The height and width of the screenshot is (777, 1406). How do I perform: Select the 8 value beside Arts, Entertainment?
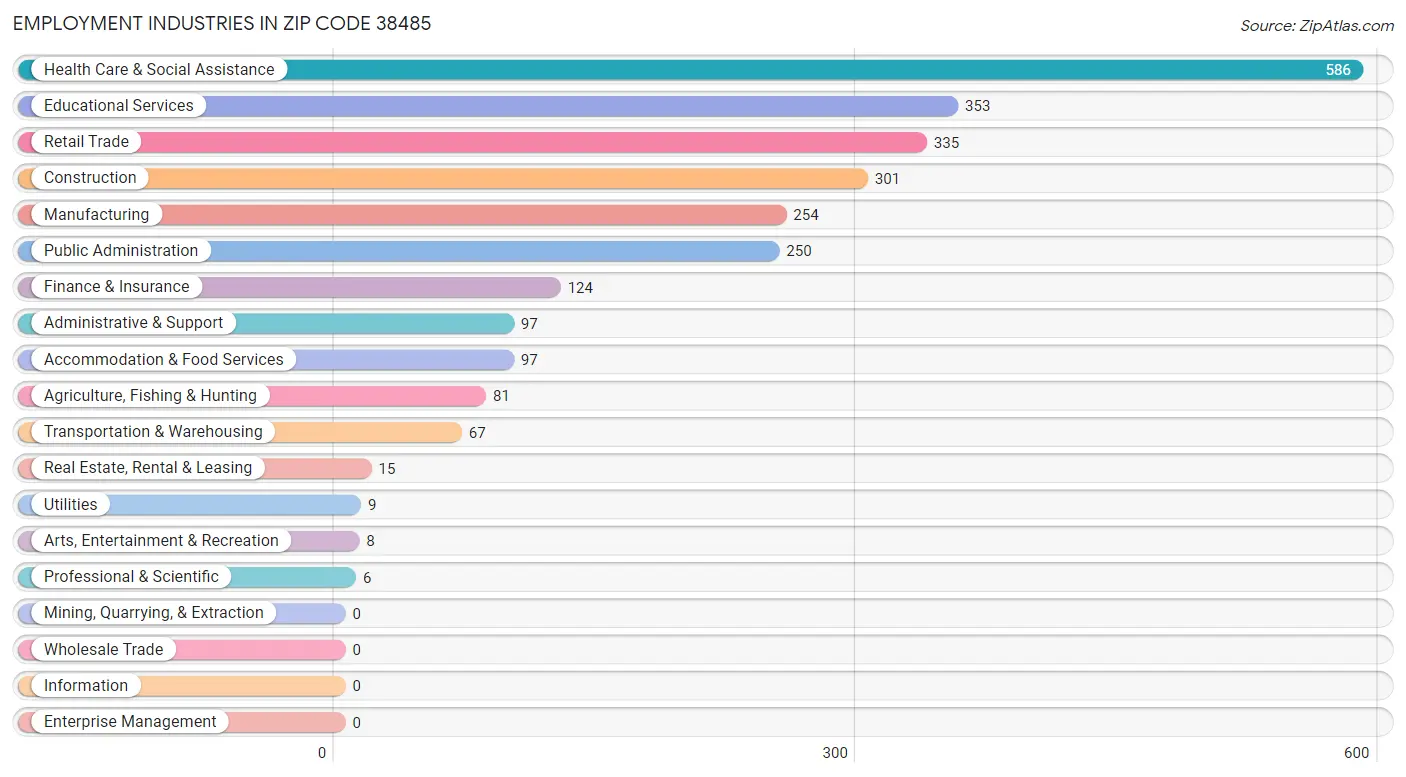click(370, 541)
